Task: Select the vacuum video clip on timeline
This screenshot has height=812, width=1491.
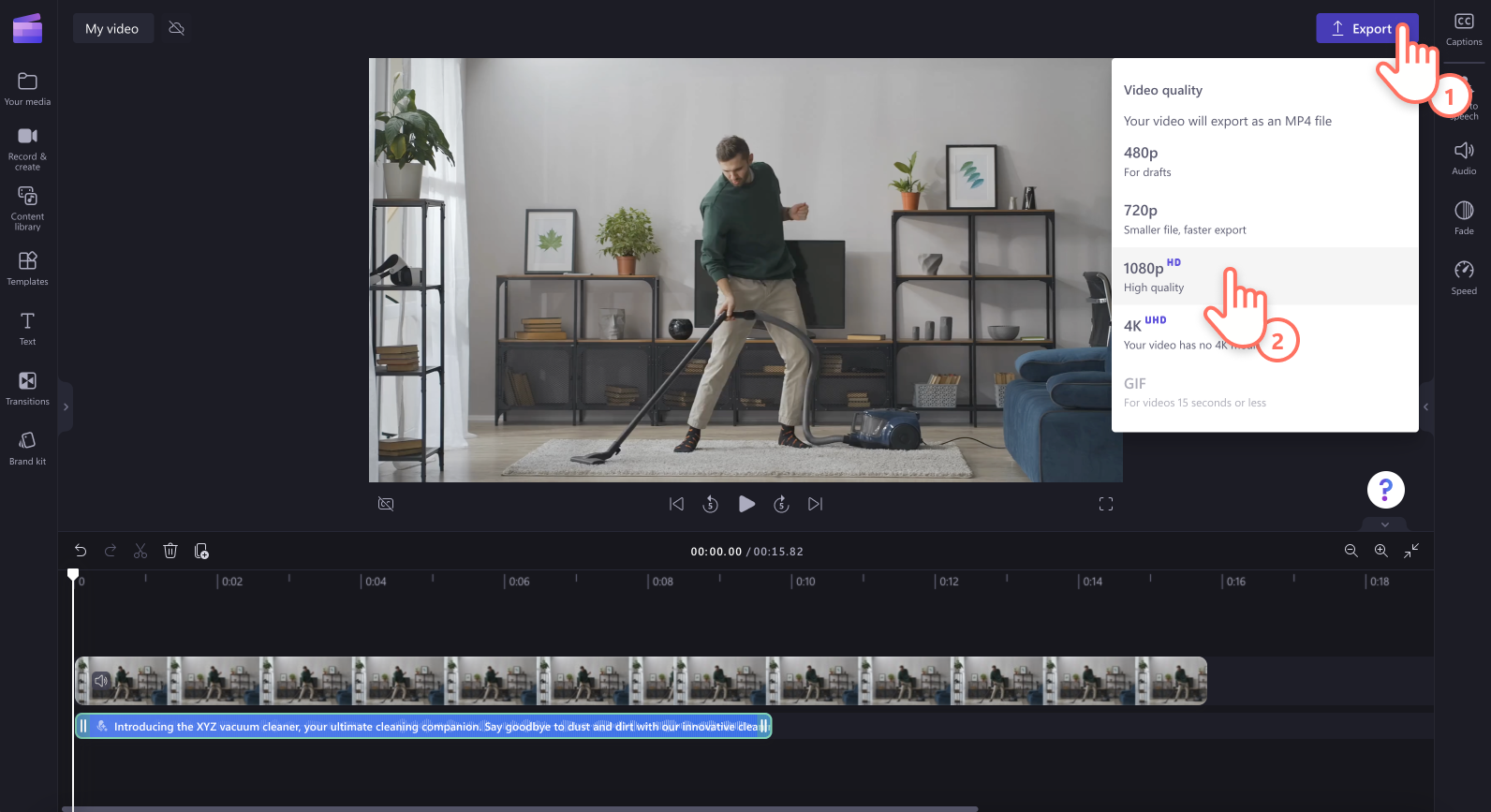Action: (641, 681)
